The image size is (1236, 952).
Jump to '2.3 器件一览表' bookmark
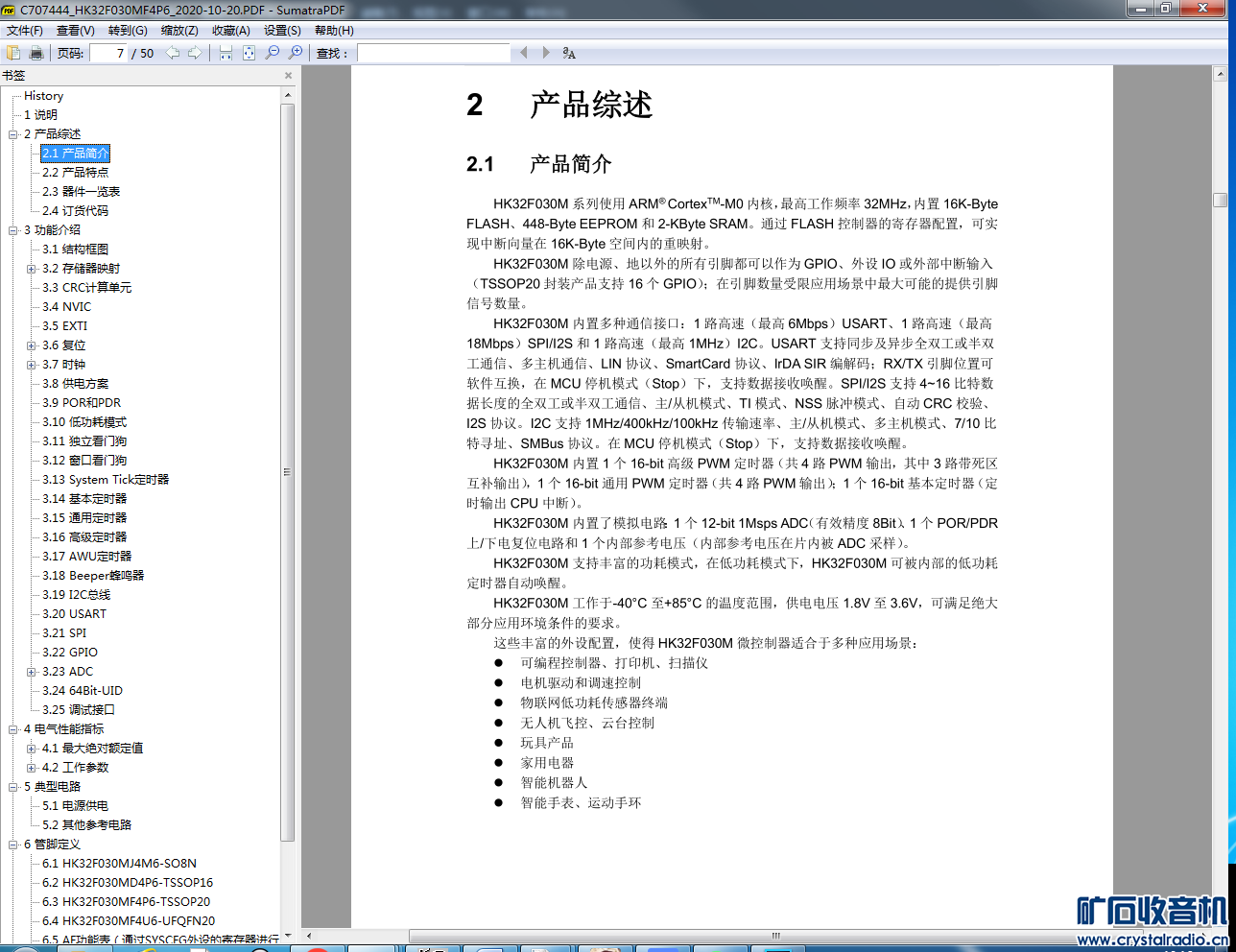[x=82, y=192]
